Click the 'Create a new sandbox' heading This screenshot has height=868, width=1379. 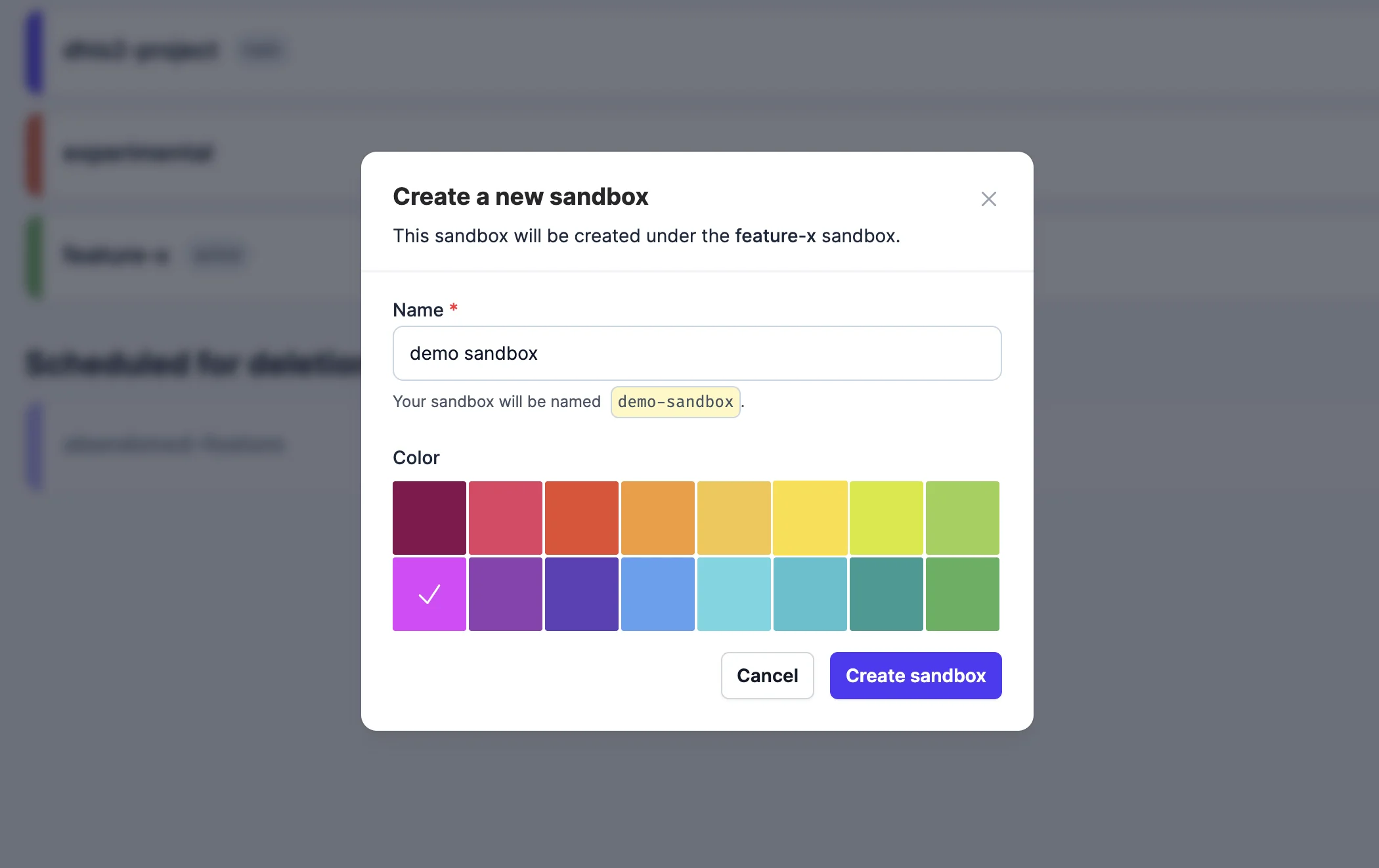(x=520, y=196)
